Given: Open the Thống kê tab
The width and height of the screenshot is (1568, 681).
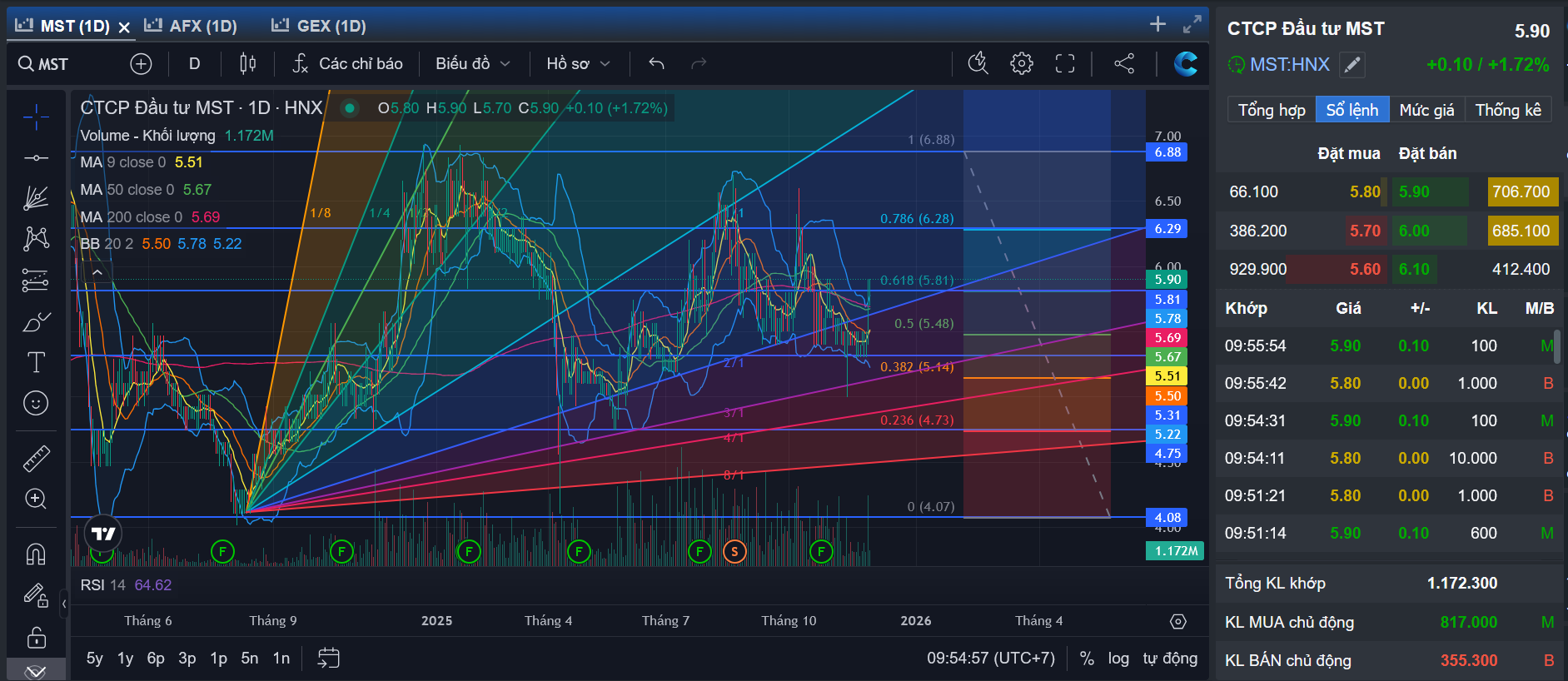Looking at the screenshot, I should click(1508, 110).
